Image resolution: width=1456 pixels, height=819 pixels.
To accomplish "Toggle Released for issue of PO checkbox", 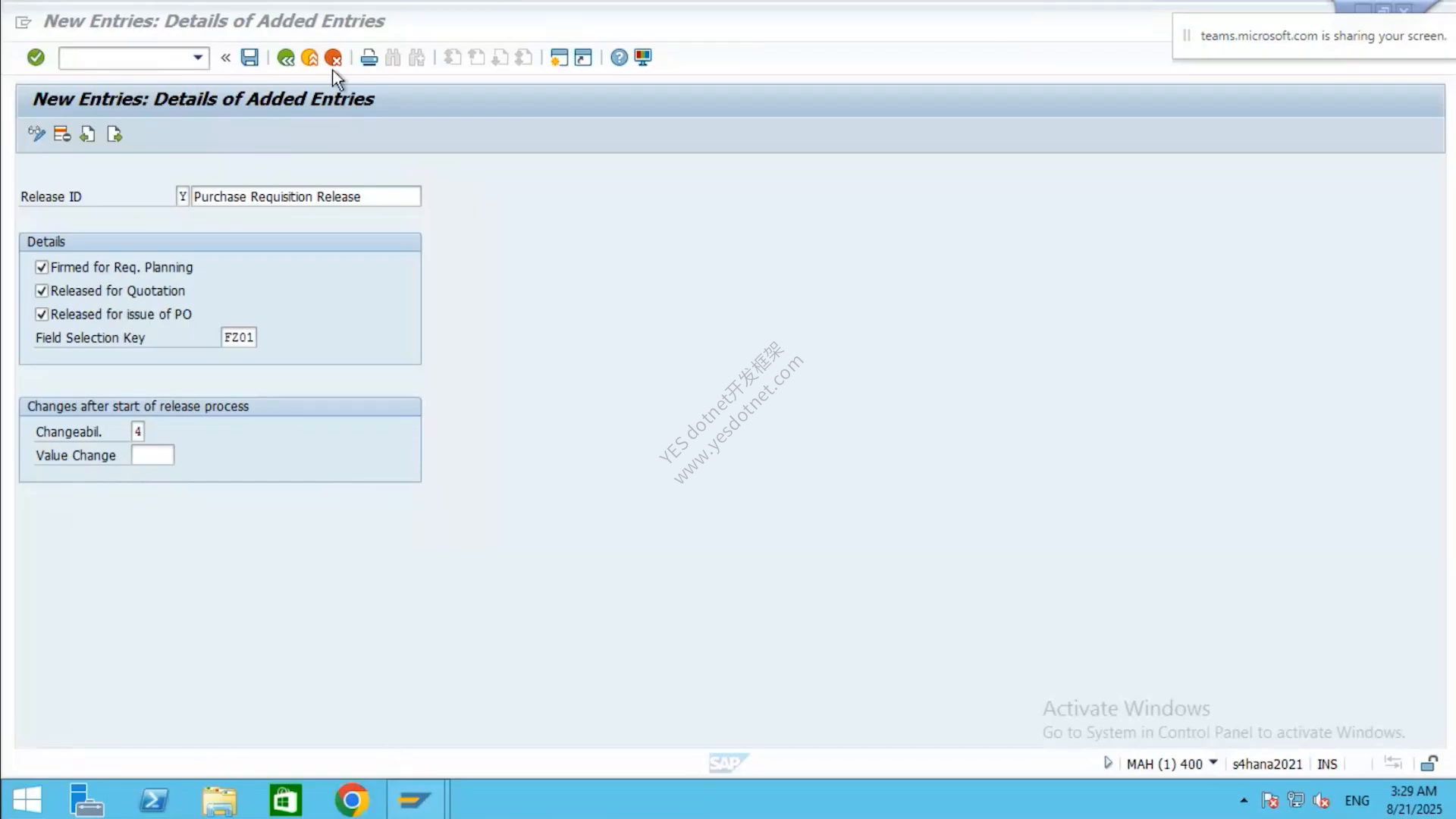I will pyautogui.click(x=42, y=314).
